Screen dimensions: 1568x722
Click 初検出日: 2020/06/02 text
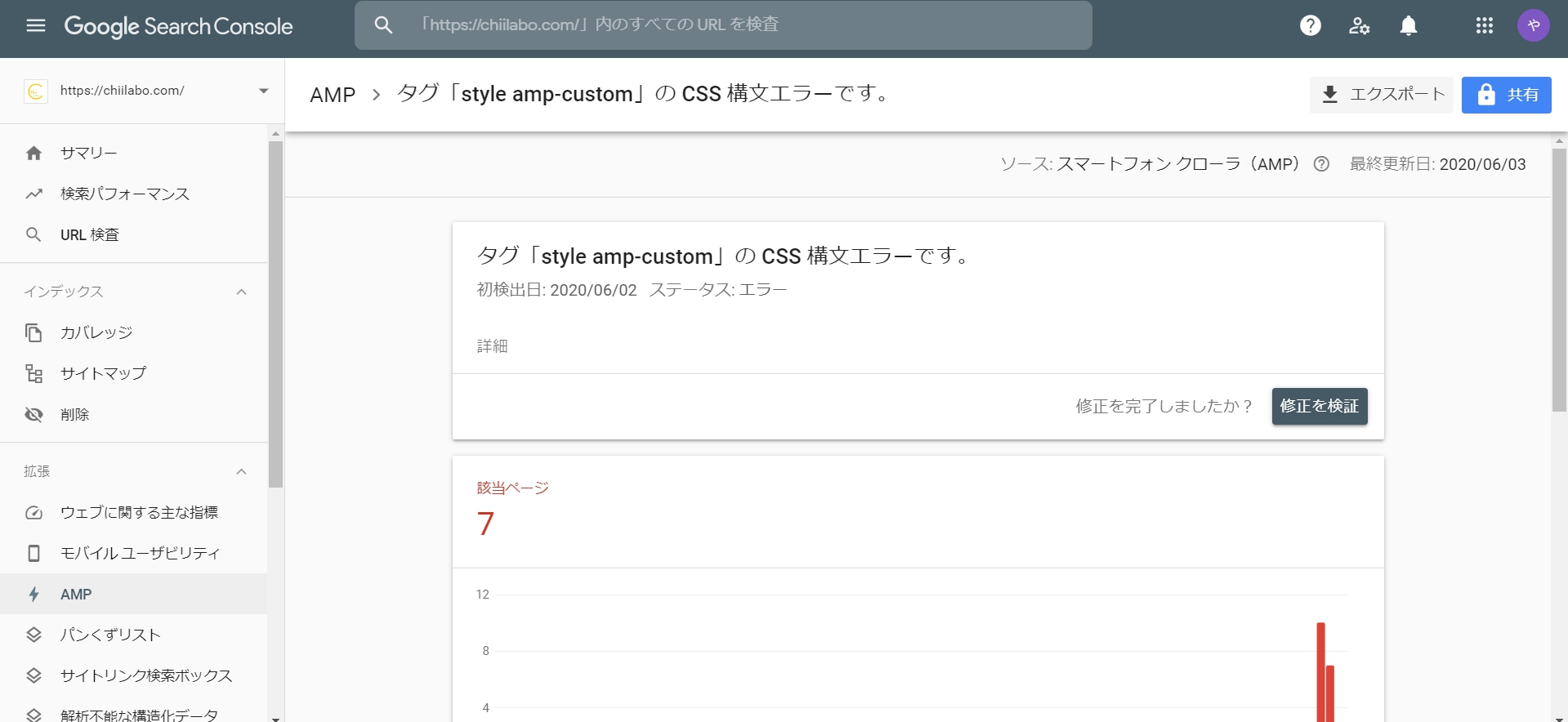click(x=556, y=290)
